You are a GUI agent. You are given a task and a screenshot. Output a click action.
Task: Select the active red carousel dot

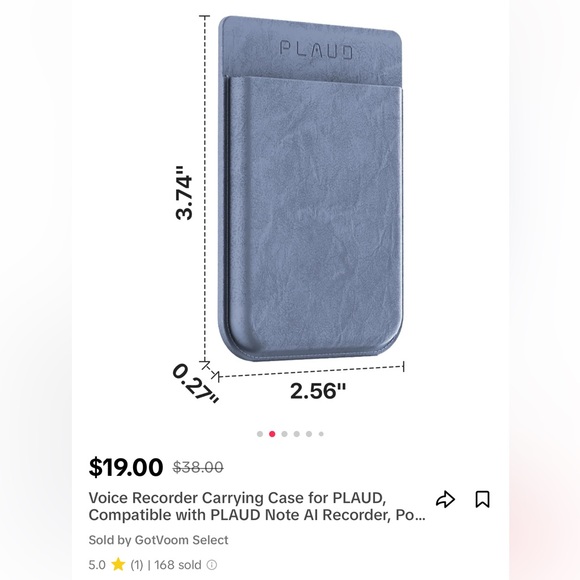(272, 434)
